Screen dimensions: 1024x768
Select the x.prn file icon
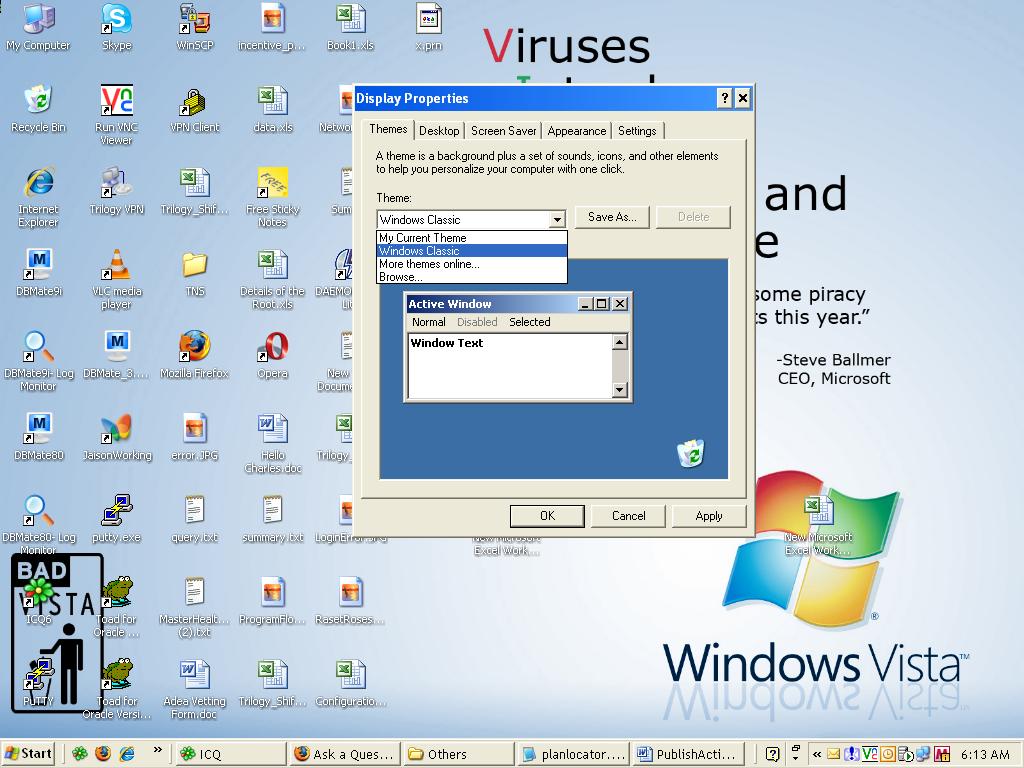point(428,26)
